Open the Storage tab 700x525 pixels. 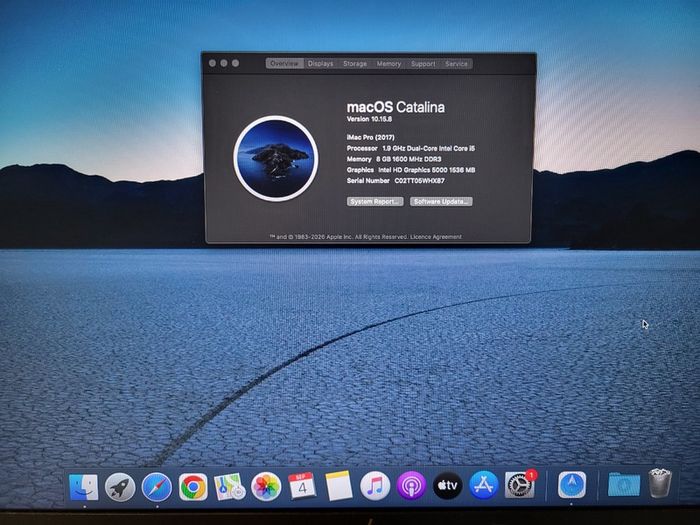coord(355,64)
